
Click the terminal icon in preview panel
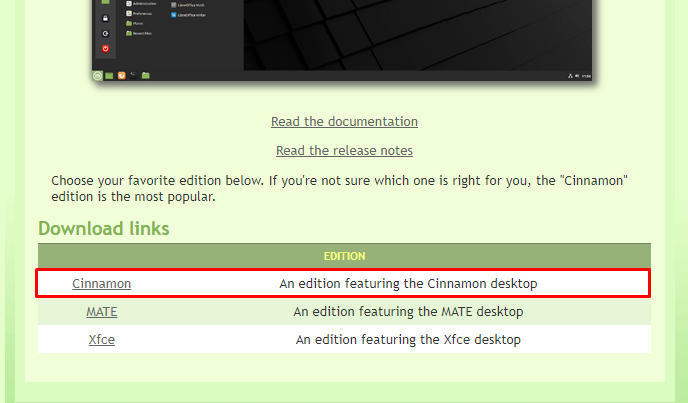pyautogui.click(x=133, y=76)
